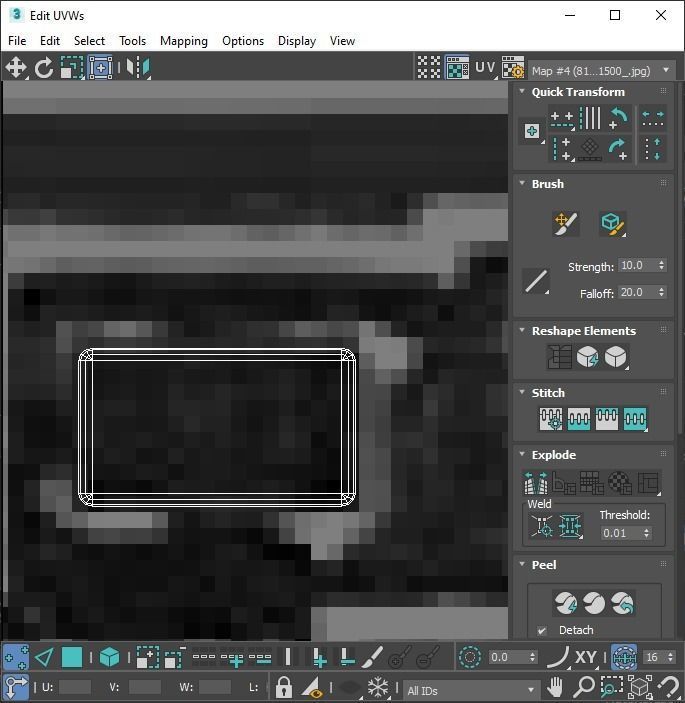Increase the Brush Strength spinner

pyautogui.click(x=662, y=262)
